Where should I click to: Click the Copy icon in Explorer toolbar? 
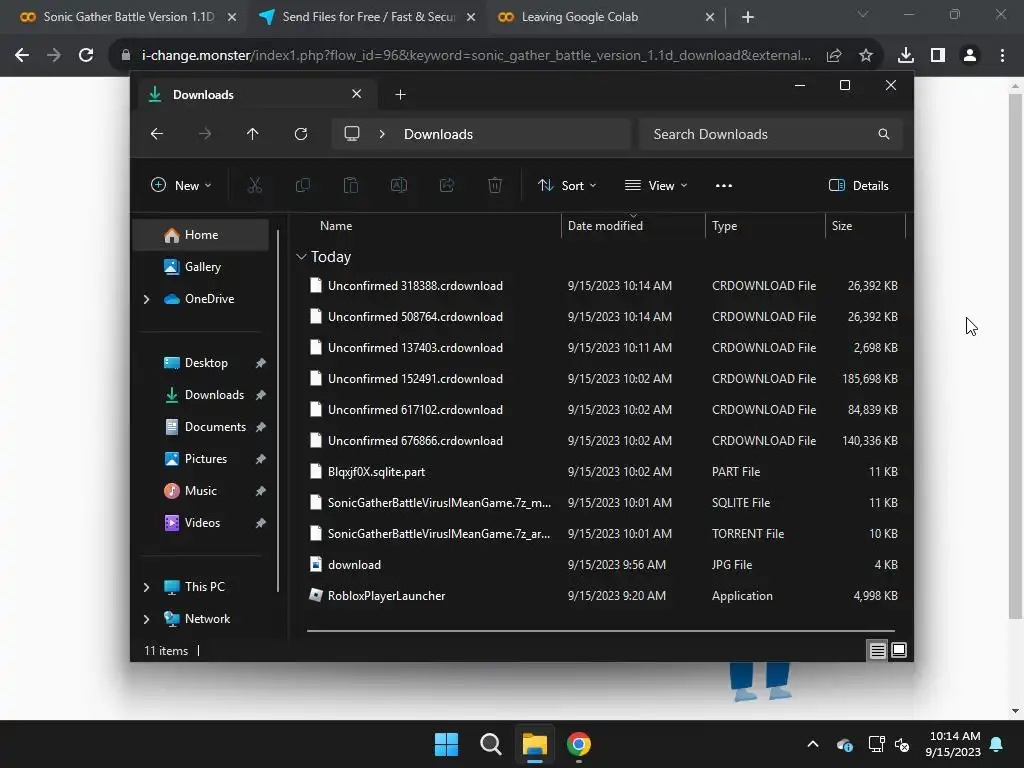[x=302, y=185]
